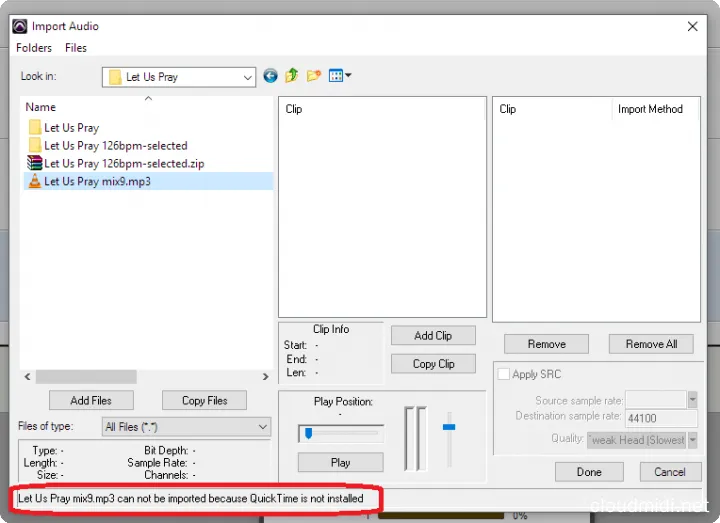Click the volume level slider handle
The image size is (720, 523).
[449, 427]
